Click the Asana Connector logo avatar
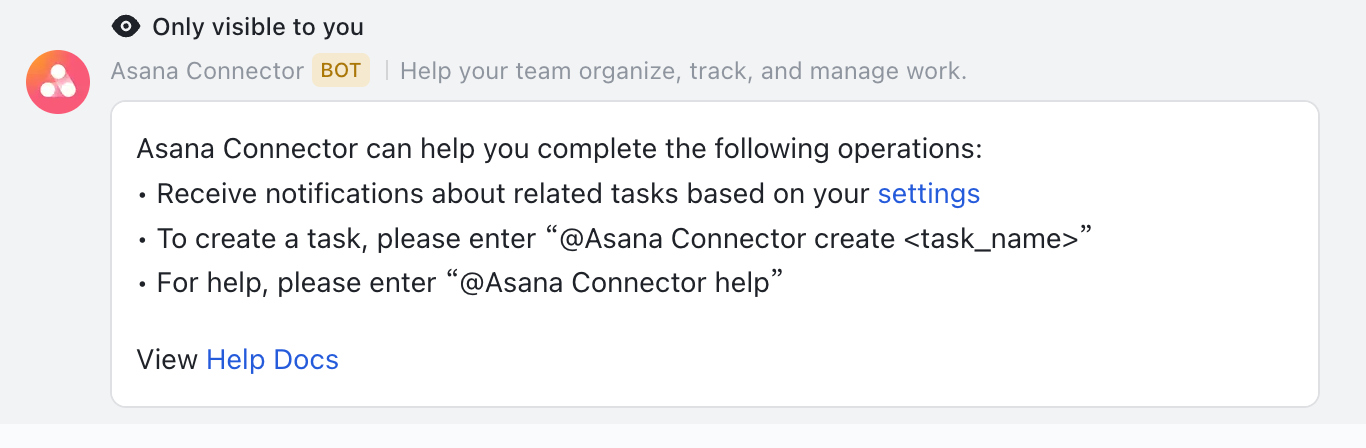1366x448 pixels. pyautogui.click(x=58, y=82)
